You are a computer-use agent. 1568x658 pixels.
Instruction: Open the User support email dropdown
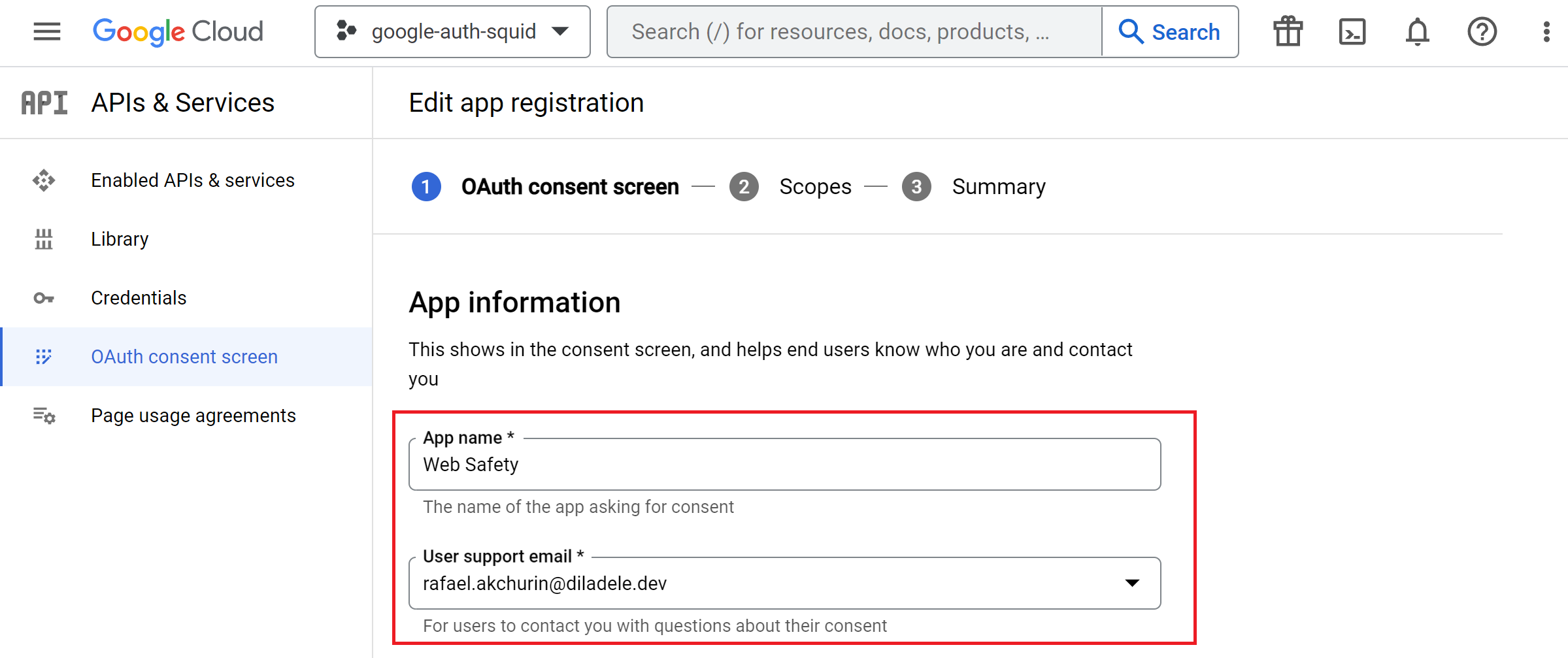click(784, 584)
